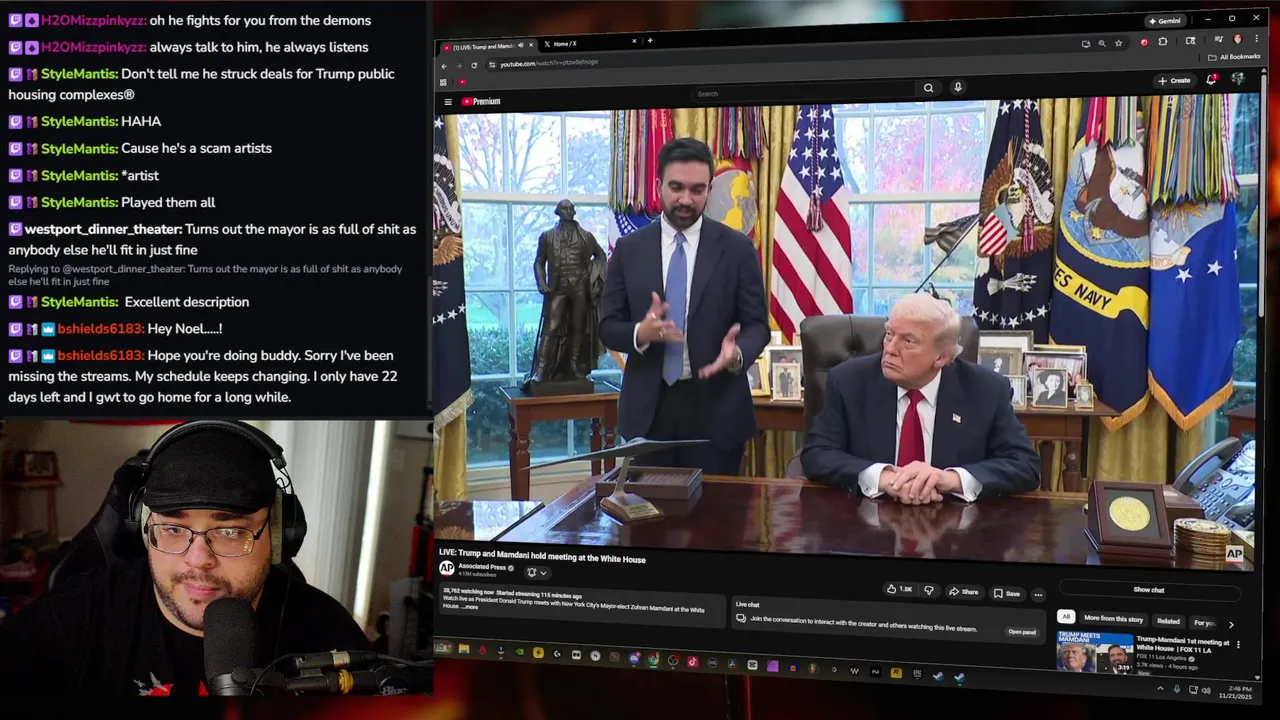
Task: Select the All filter chip
Action: pos(1066,617)
